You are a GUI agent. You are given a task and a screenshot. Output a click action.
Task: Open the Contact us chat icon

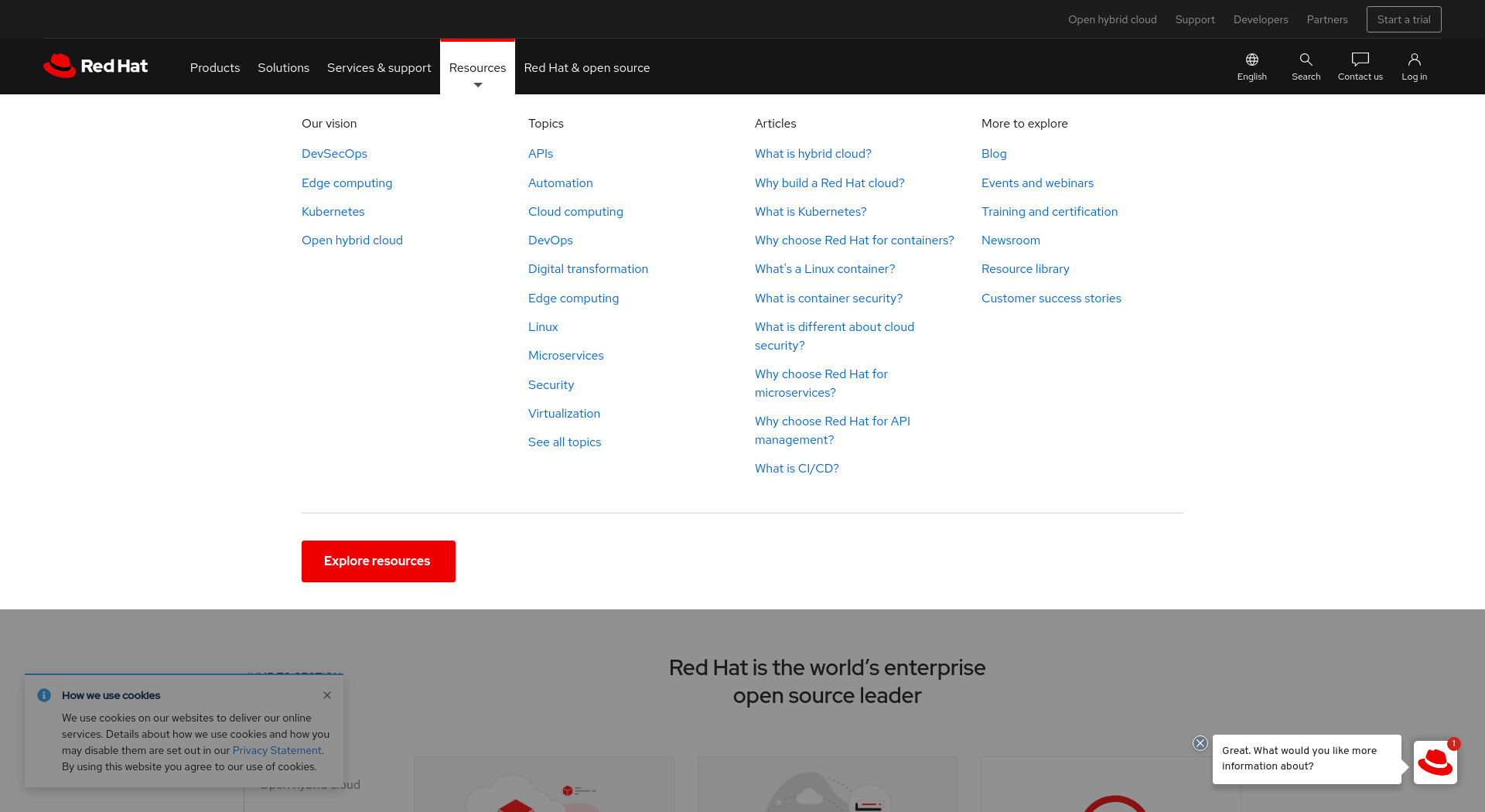point(1360,60)
